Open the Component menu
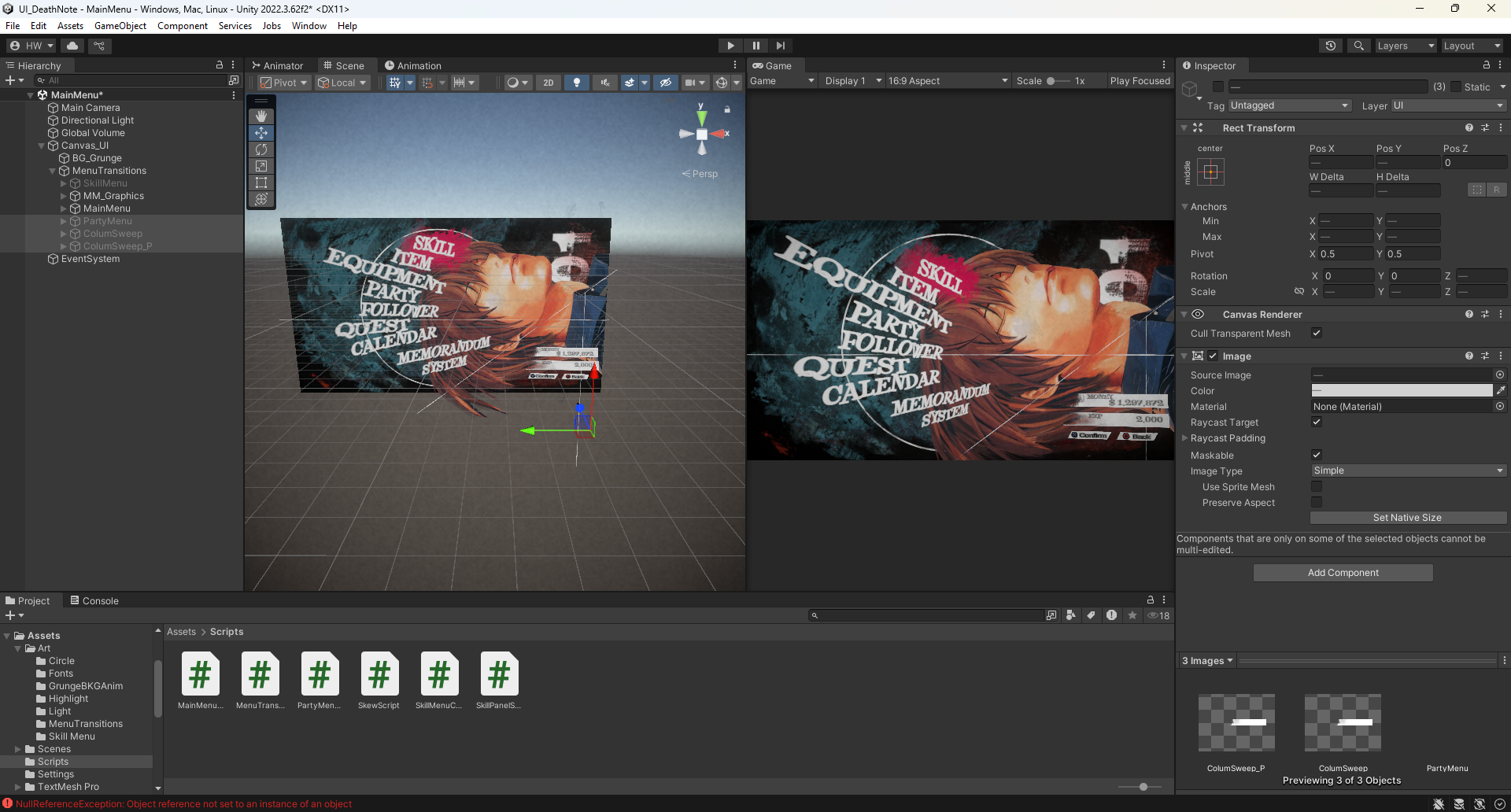 (183, 26)
